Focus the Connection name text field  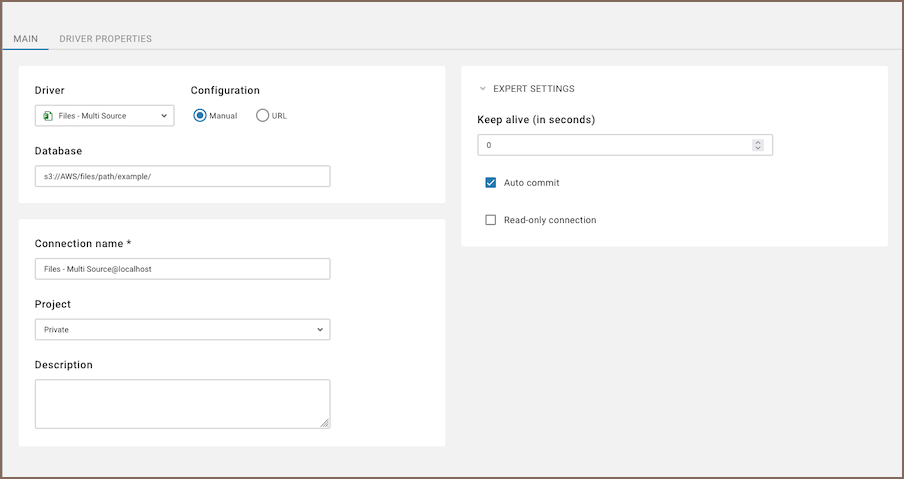(182, 269)
